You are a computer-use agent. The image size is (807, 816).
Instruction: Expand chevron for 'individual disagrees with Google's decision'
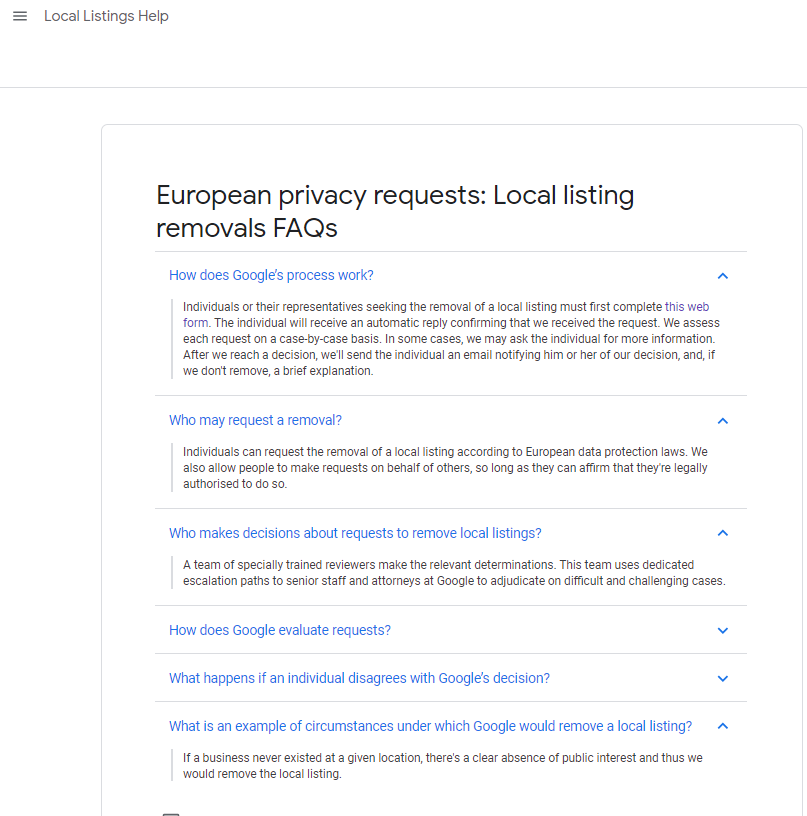pyautogui.click(x=722, y=679)
